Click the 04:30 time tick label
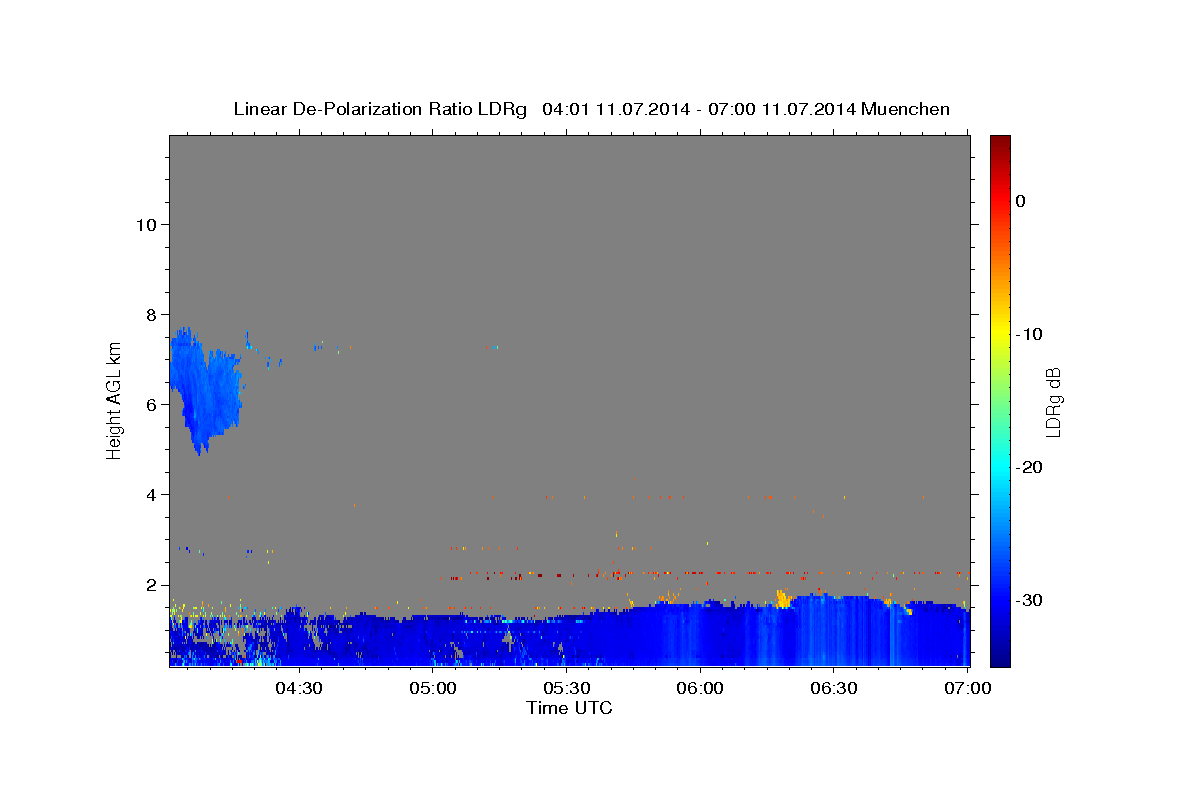This screenshot has width=1200, height=800. (298, 688)
